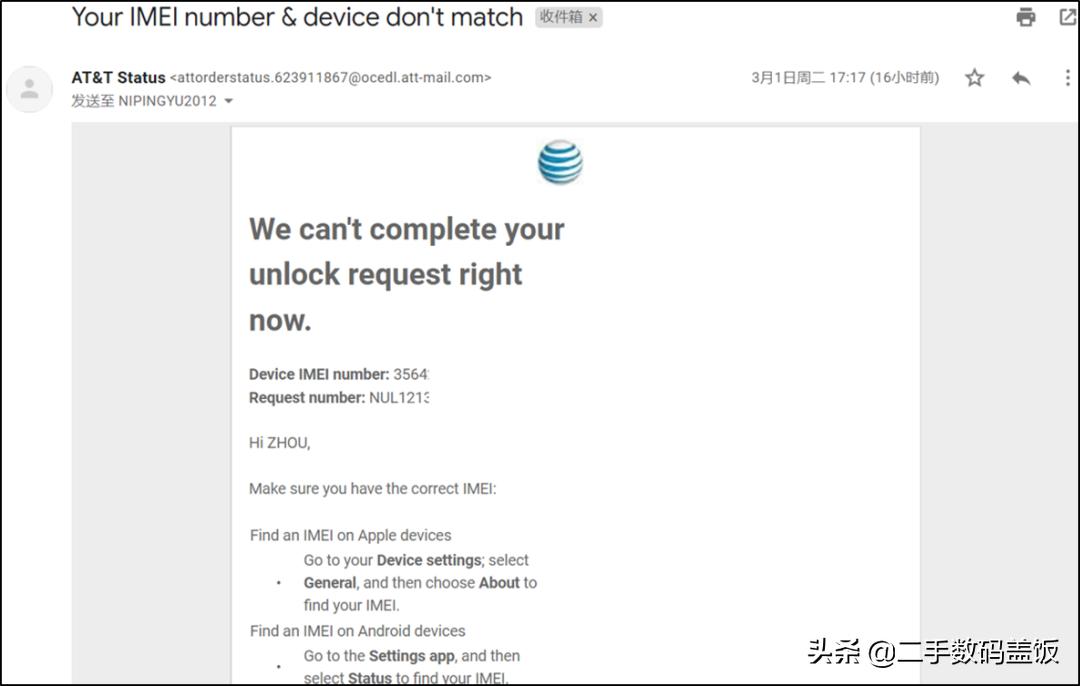The width and height of the screenshot is (1080, 686).
Task: Open the email in a new window
Action: click(1068, 17)
